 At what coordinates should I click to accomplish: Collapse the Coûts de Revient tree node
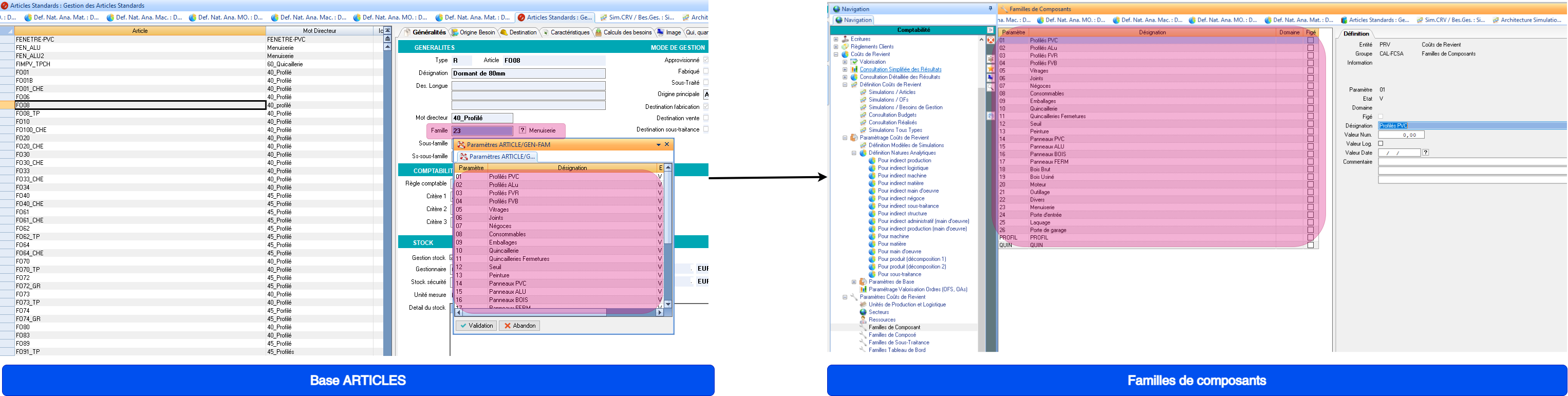point(836,54)
